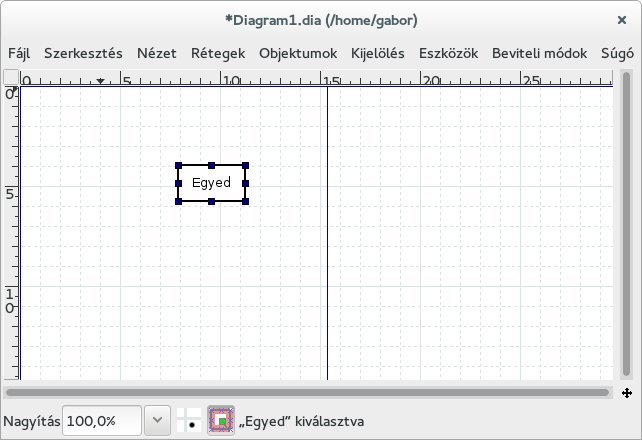
Task: Open the Beviteli módok menu
Action: click(540, 53)
